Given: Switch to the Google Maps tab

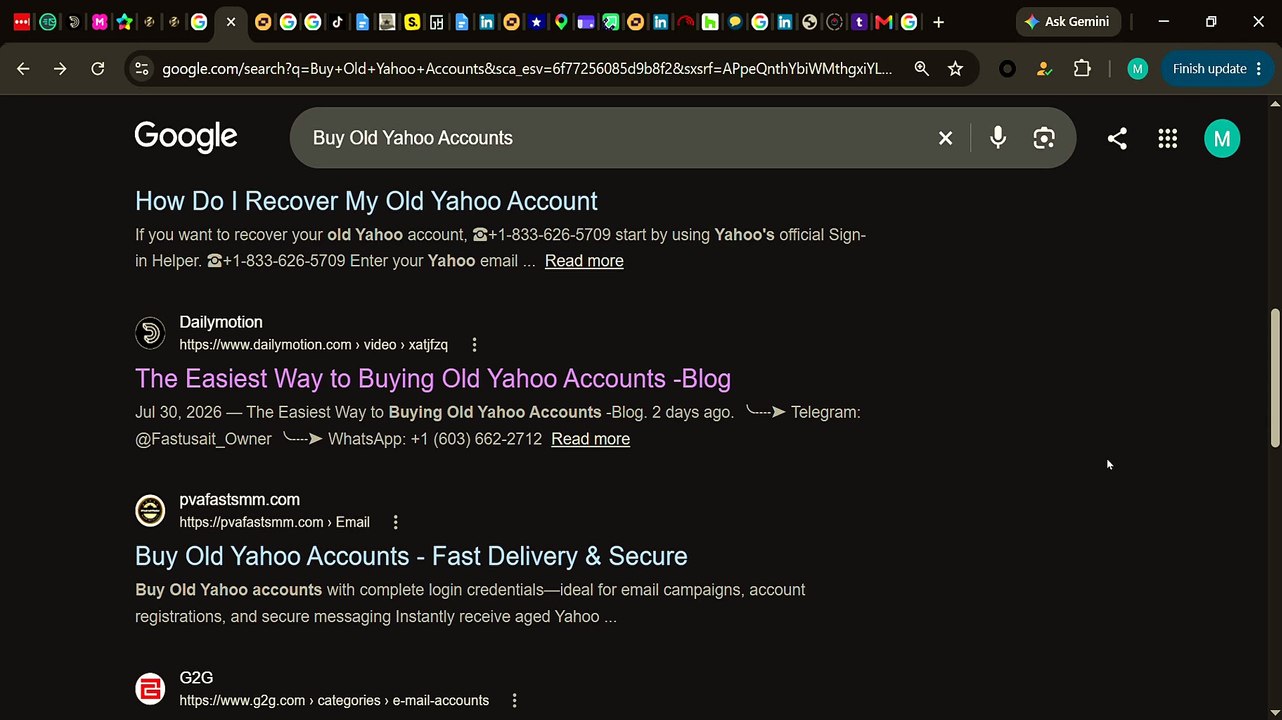Looking at the screenshot, I should [561, 22].
